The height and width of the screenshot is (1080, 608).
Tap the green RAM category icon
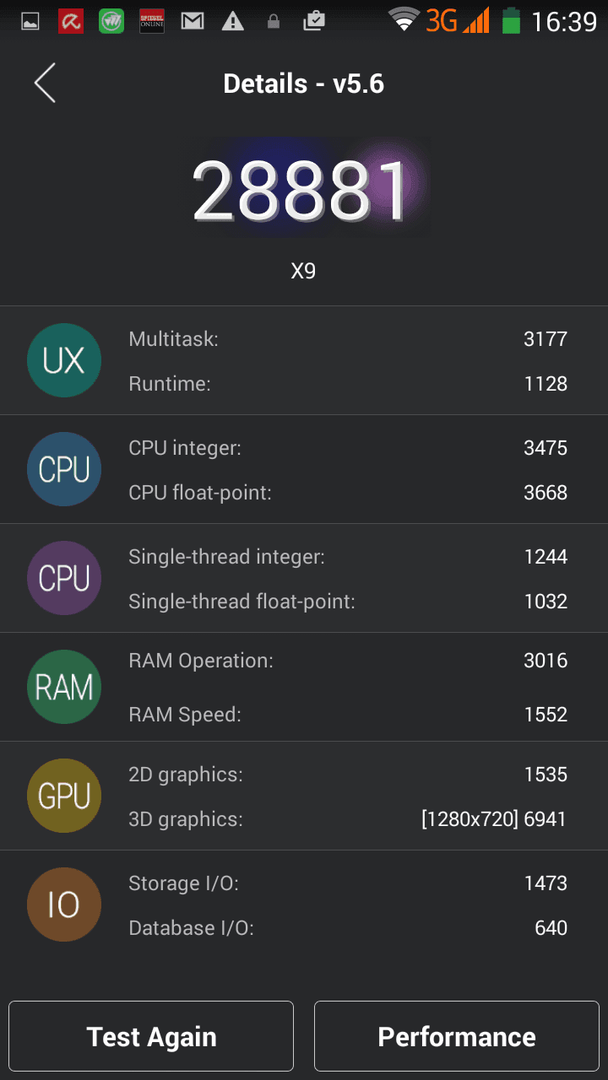click(x=64, y=687)
